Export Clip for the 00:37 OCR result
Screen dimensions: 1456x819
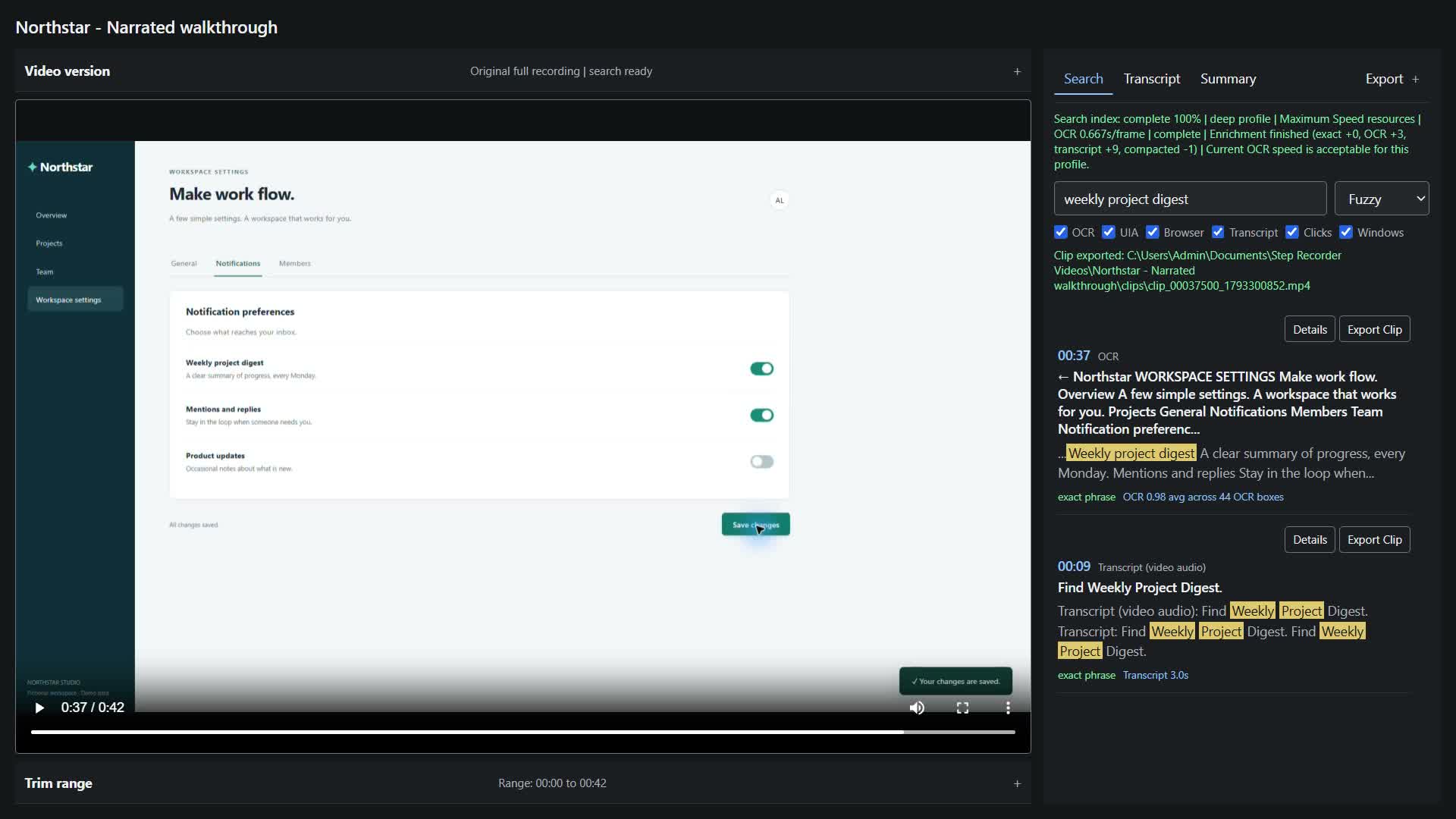pos(1374,329)
